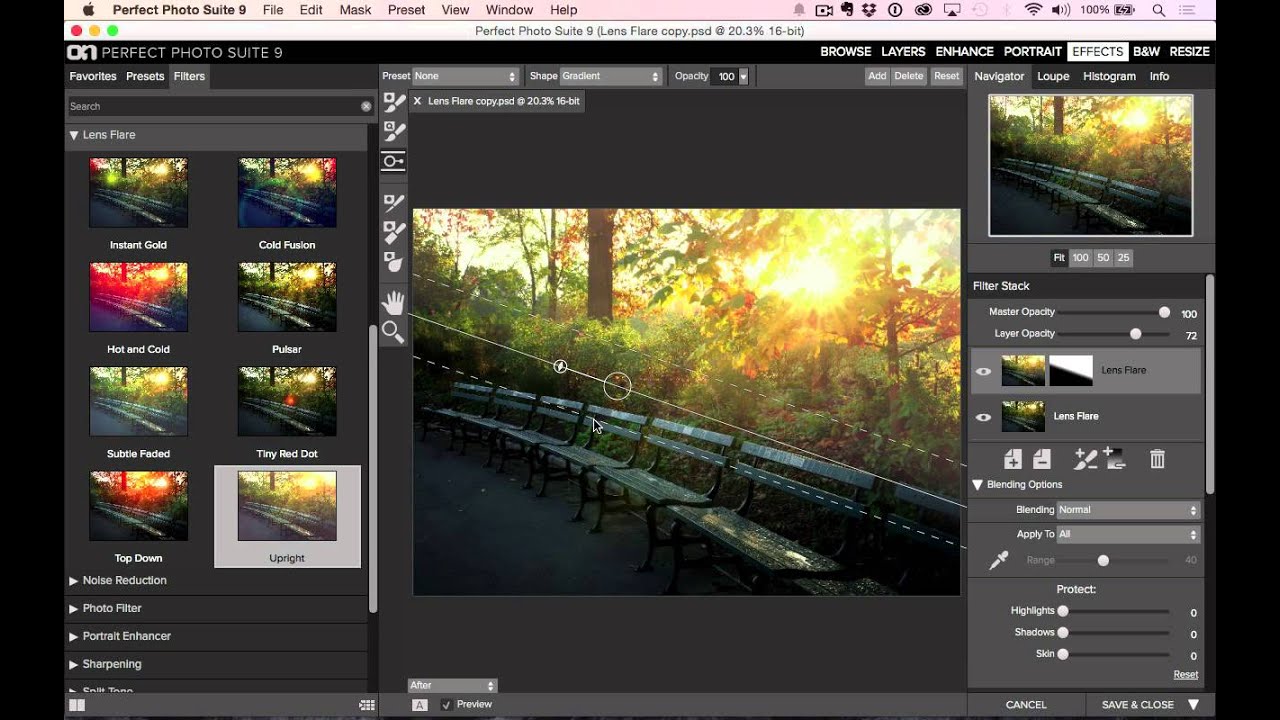Open the Save & Close options arrow
Image resolution: width=1280 pixels, height=720 pixels.
click(1194, 705)
